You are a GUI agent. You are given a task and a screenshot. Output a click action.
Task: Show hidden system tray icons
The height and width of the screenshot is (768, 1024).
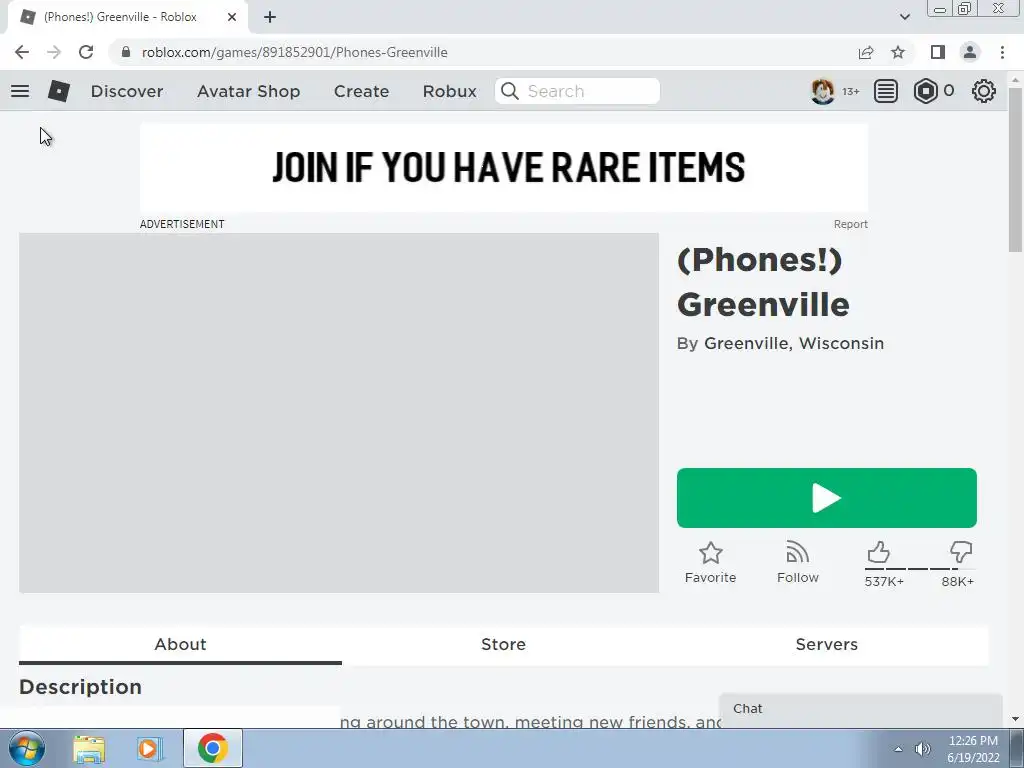coord(898,749)
